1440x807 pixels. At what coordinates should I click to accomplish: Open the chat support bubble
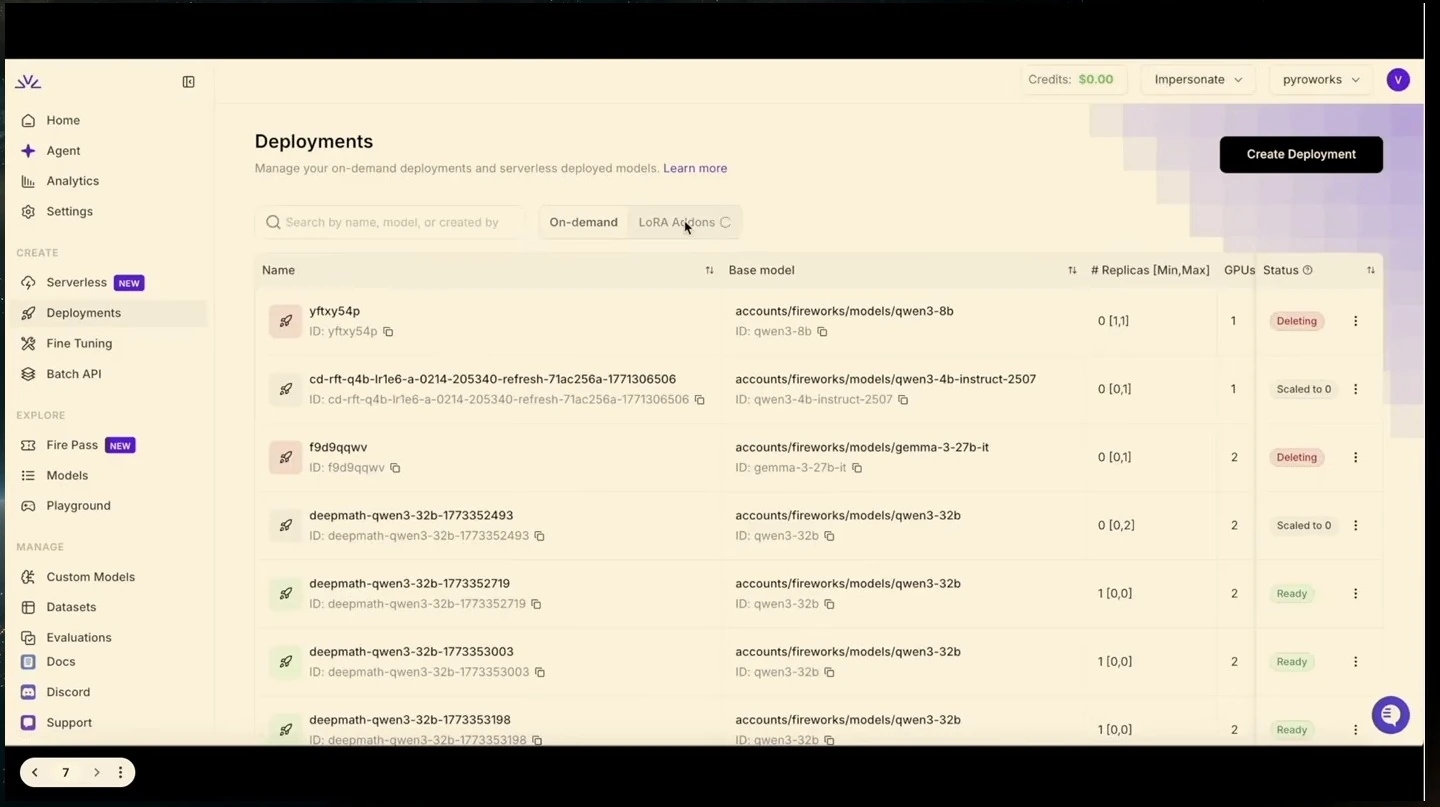tap(1390, 715)
